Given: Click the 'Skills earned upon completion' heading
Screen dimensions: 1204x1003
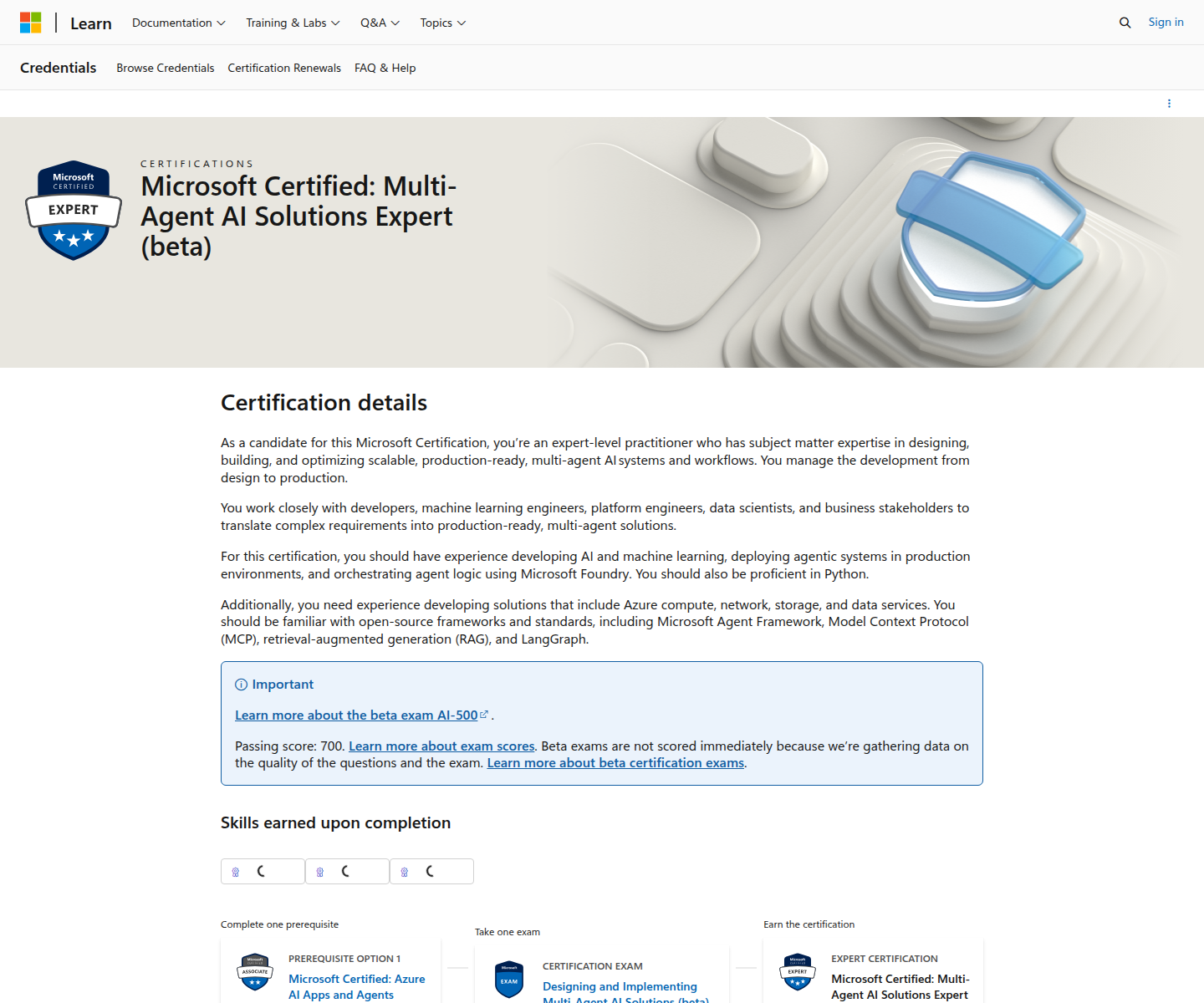Looking at the screenshot, I should tap(335, 823).
